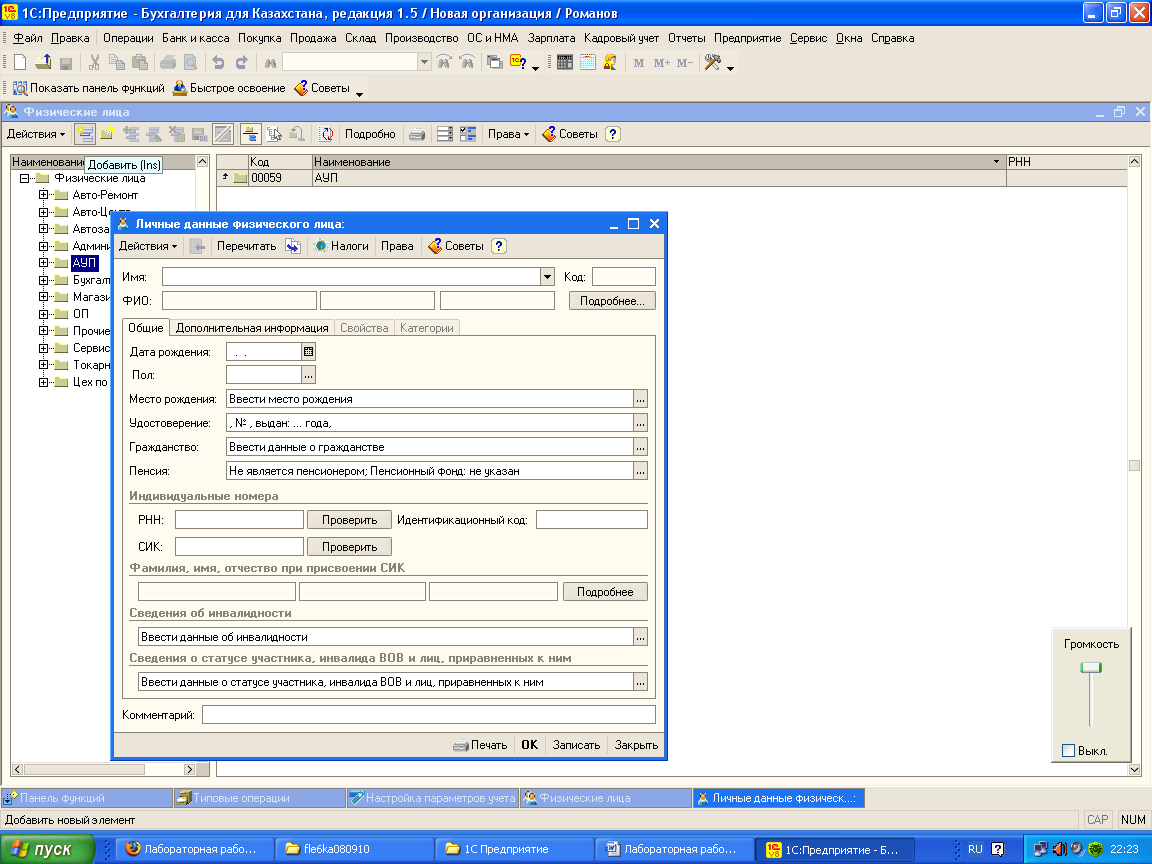Click the printer icon in Физические лица toolbar
This screenshot has height=864, width=1152.
click(417, 134)
